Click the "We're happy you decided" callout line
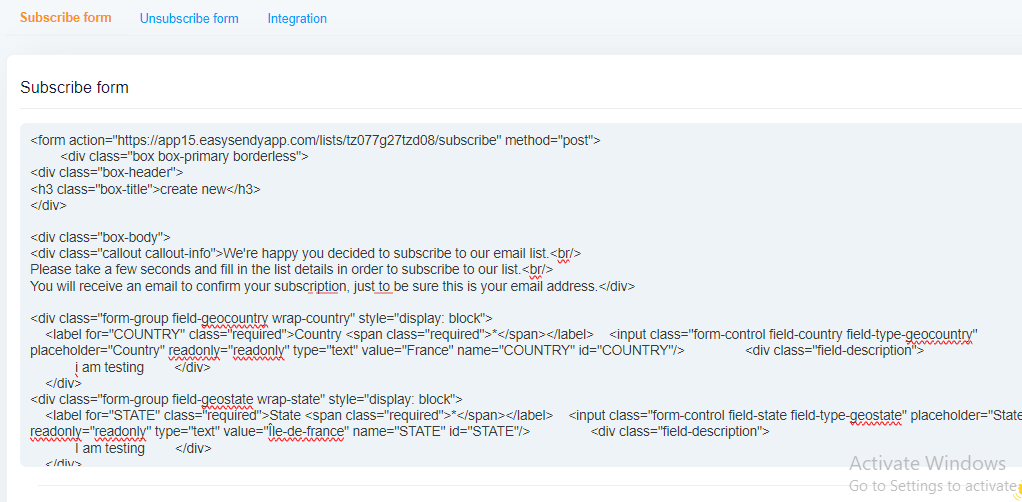The width and height of the screenshot is (1022, 502). tap(305, 254)
